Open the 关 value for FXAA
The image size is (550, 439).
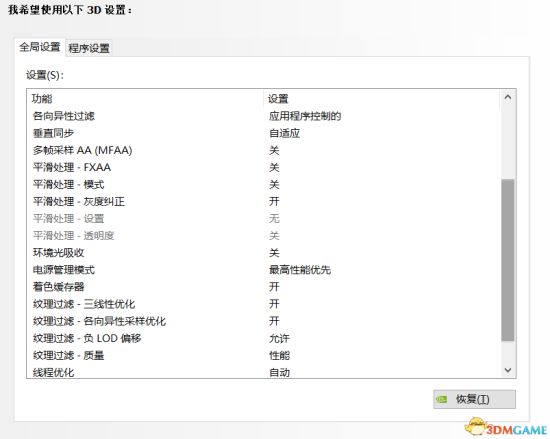[274, 167]
